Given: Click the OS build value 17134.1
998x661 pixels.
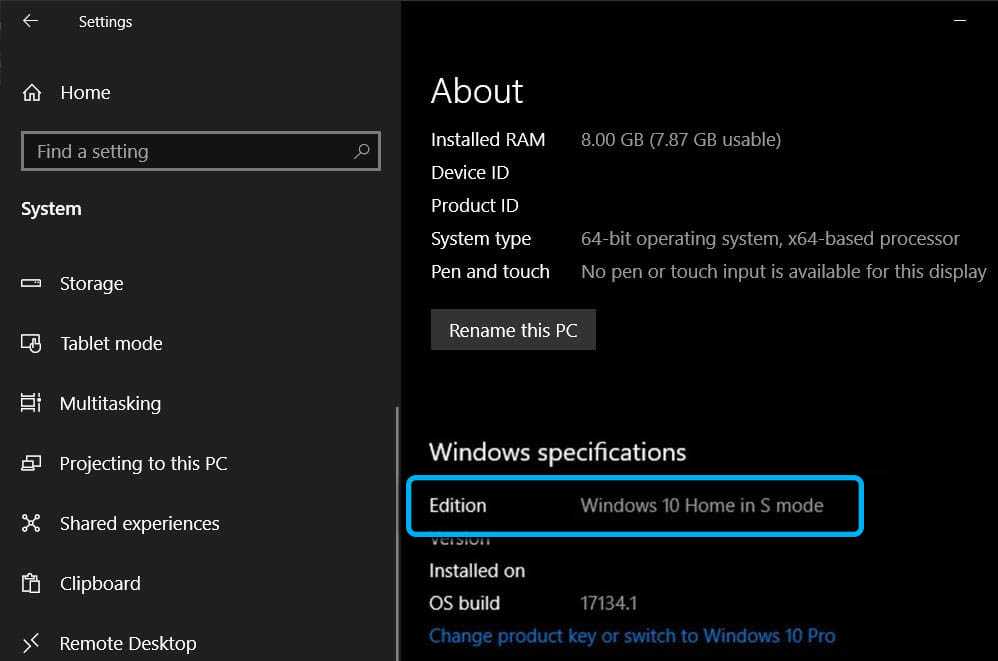Looking at the screenshot, I should [x=608, y=604].
